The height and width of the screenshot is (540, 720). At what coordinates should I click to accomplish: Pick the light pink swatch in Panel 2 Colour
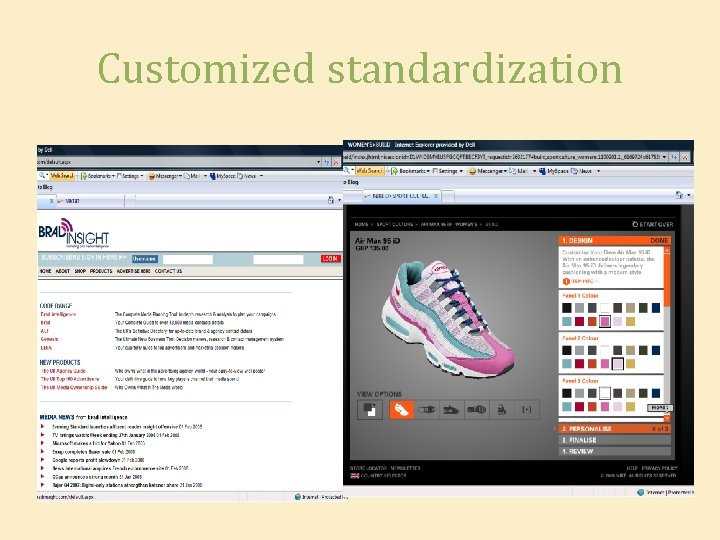click(x=618, y=364)
